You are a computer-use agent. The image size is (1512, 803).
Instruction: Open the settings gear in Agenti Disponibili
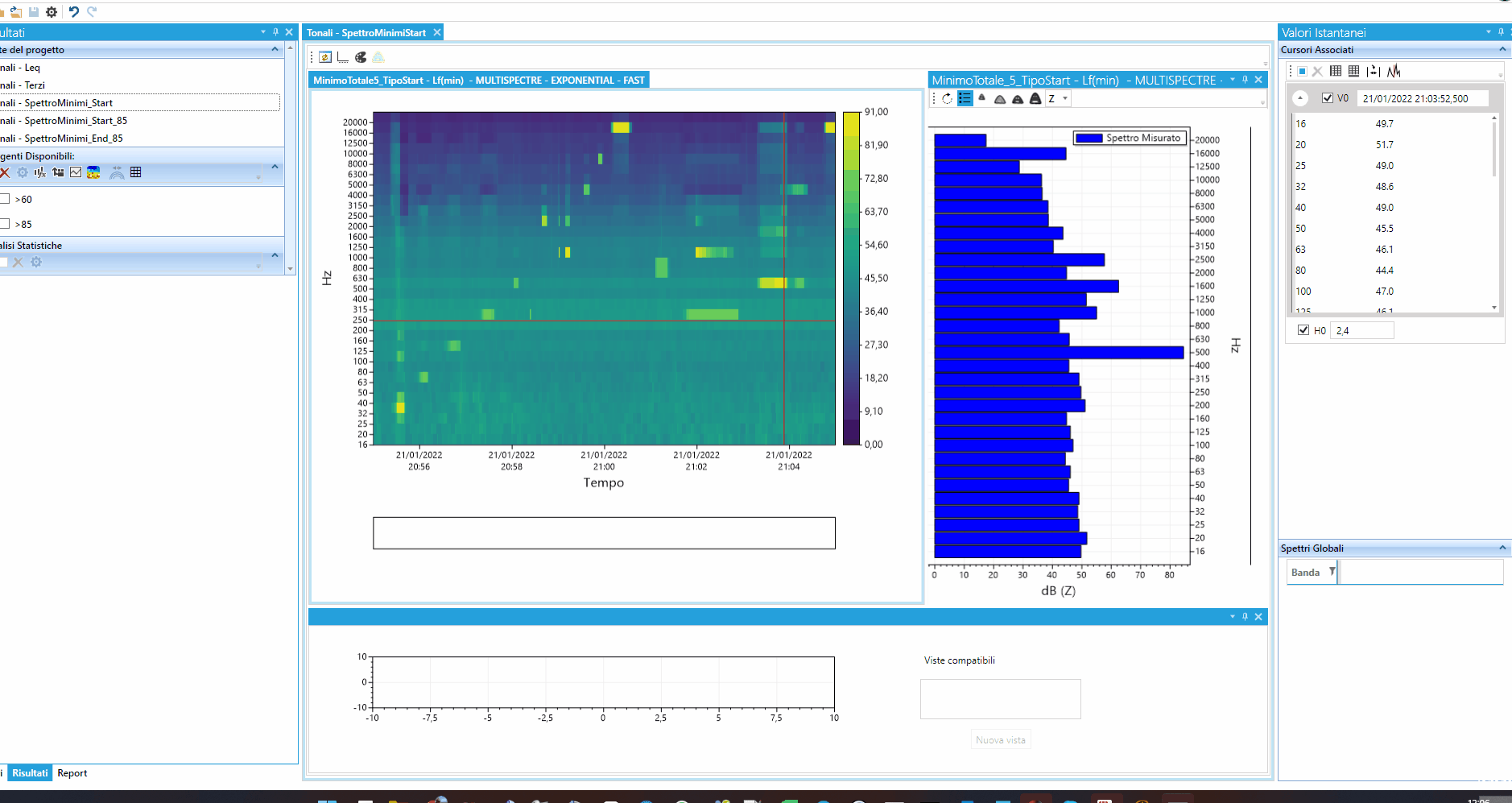pyautogui.click(x=23, y=172)
